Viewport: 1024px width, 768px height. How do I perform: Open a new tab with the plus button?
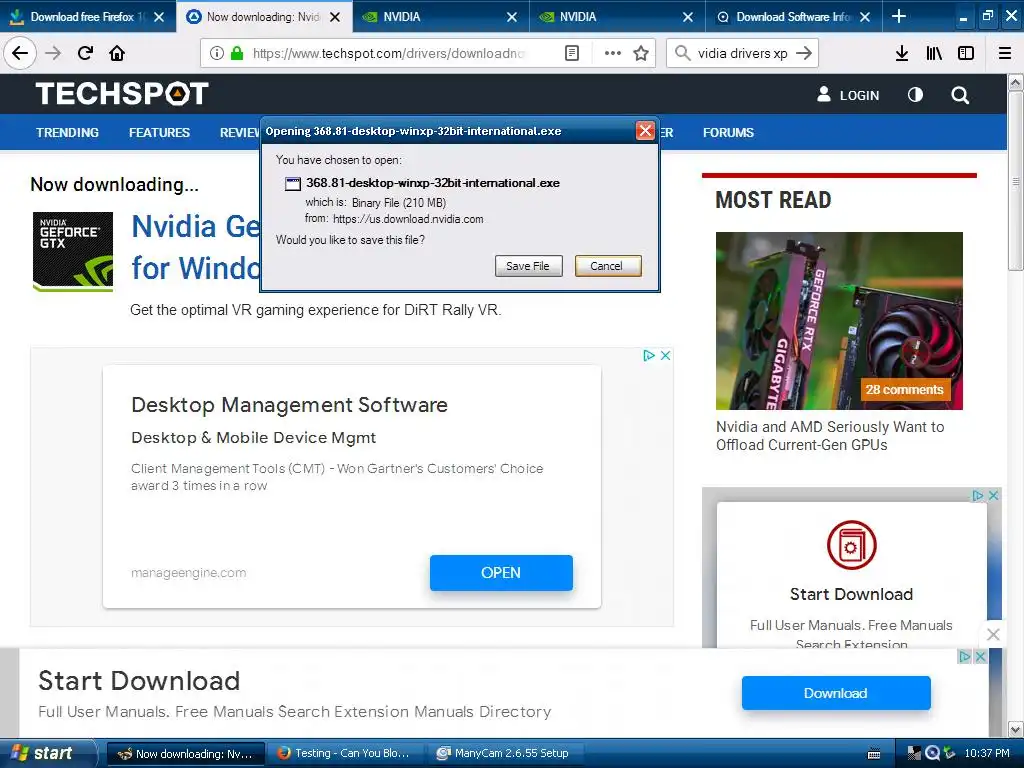coord(899,16)
